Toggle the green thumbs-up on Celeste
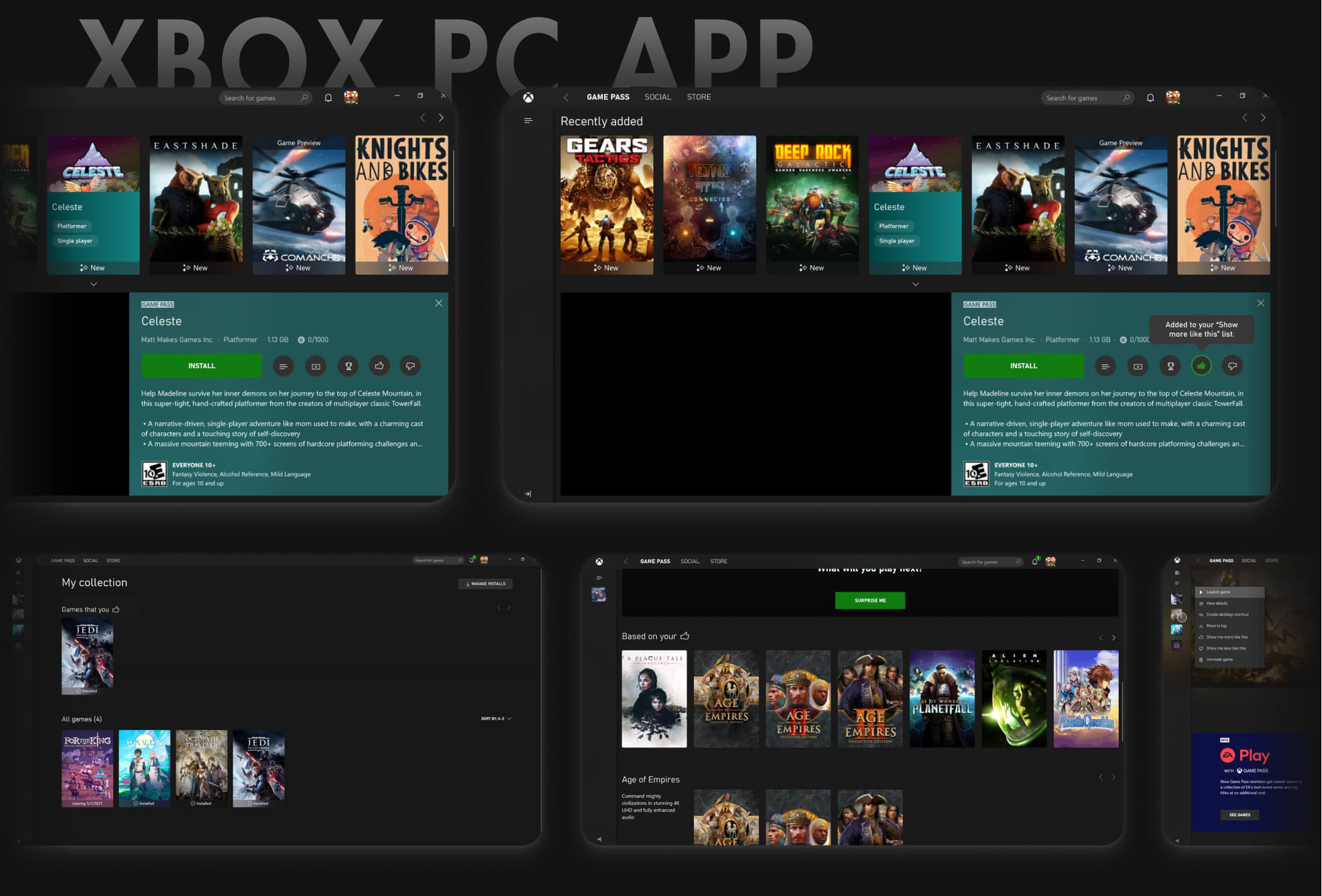The image size is (1322, 896). [x=1202, y=366]
